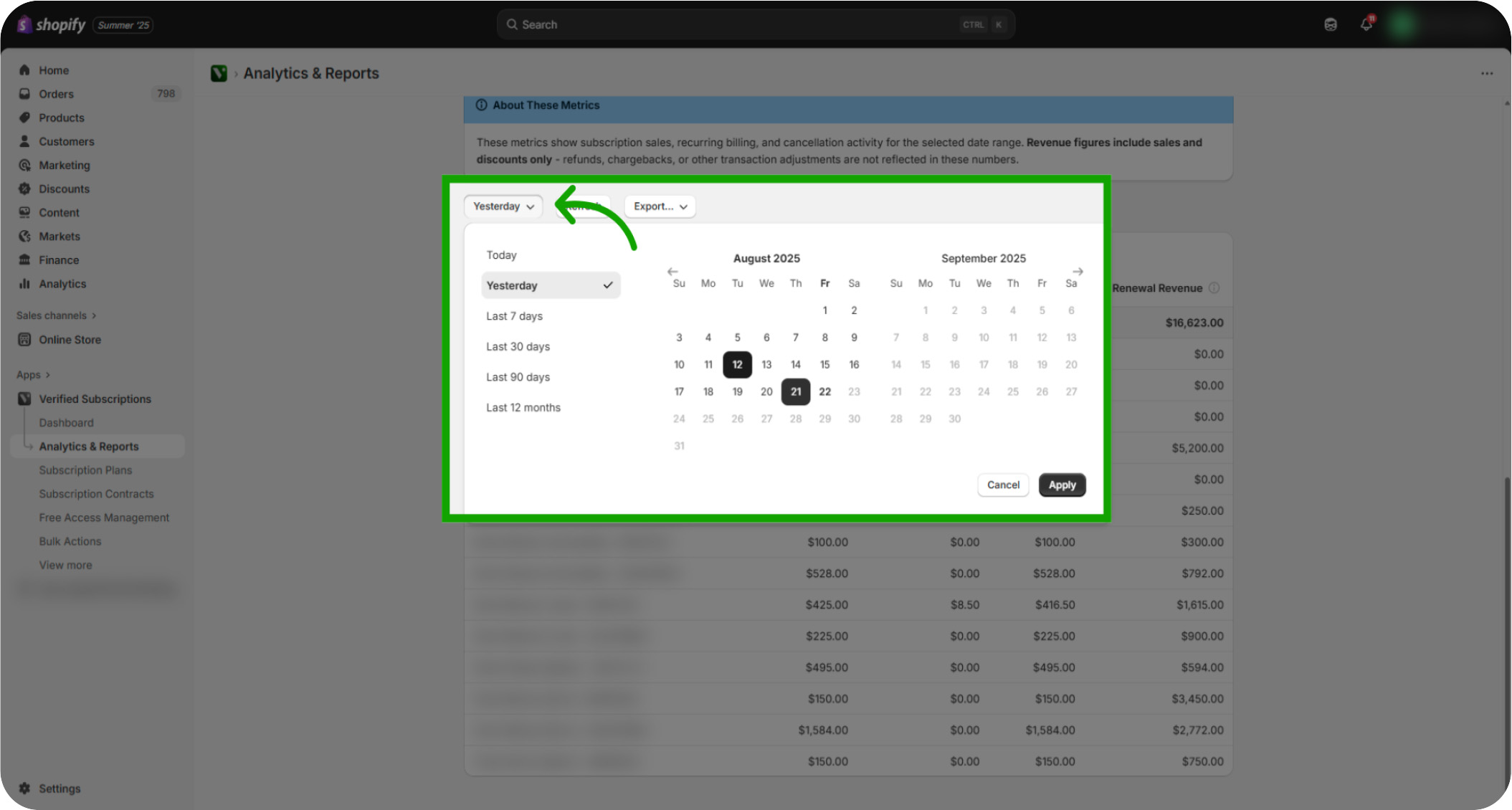Click the account avatar in top bar
Viewport: 1512px width, 810px height.
pos(1402,24)
